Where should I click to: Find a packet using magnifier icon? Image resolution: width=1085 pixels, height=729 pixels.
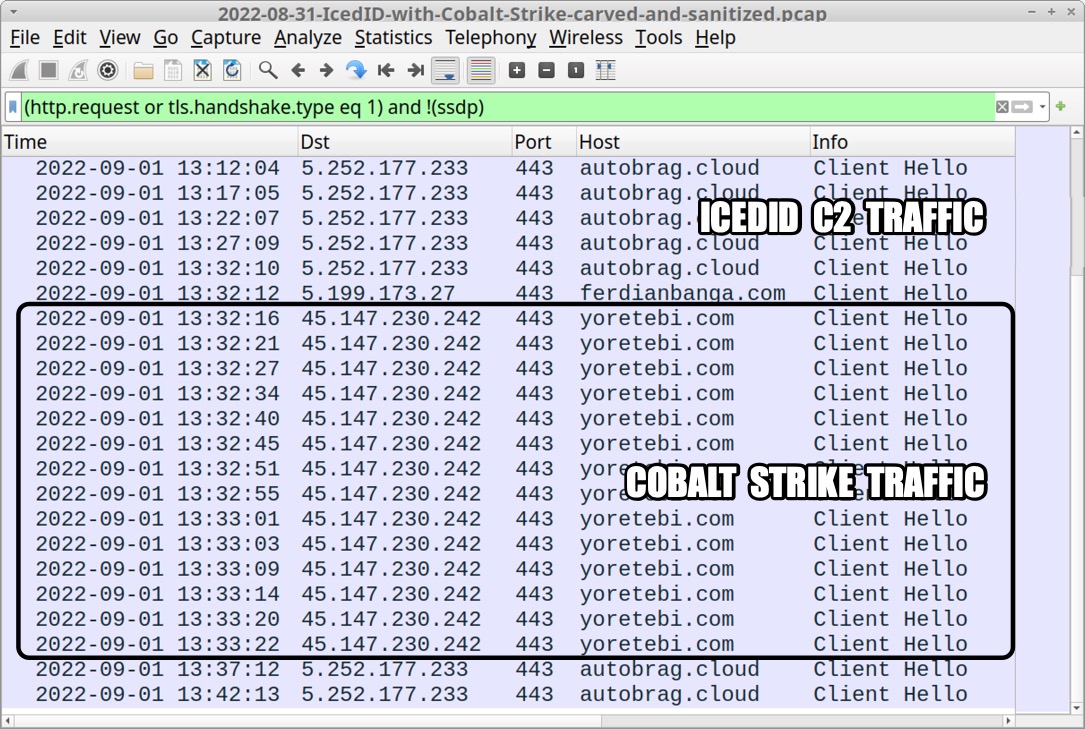point(268,71)
